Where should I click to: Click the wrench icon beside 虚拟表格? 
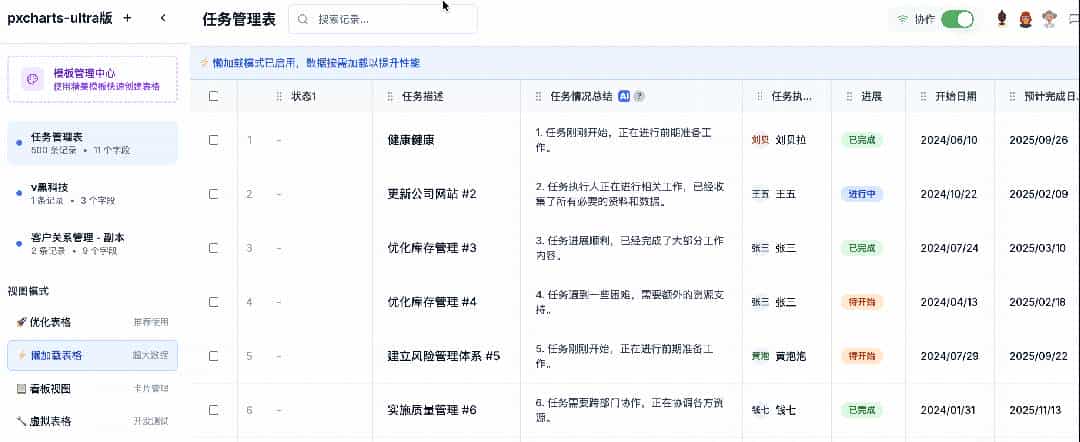[x=21, y=421]
